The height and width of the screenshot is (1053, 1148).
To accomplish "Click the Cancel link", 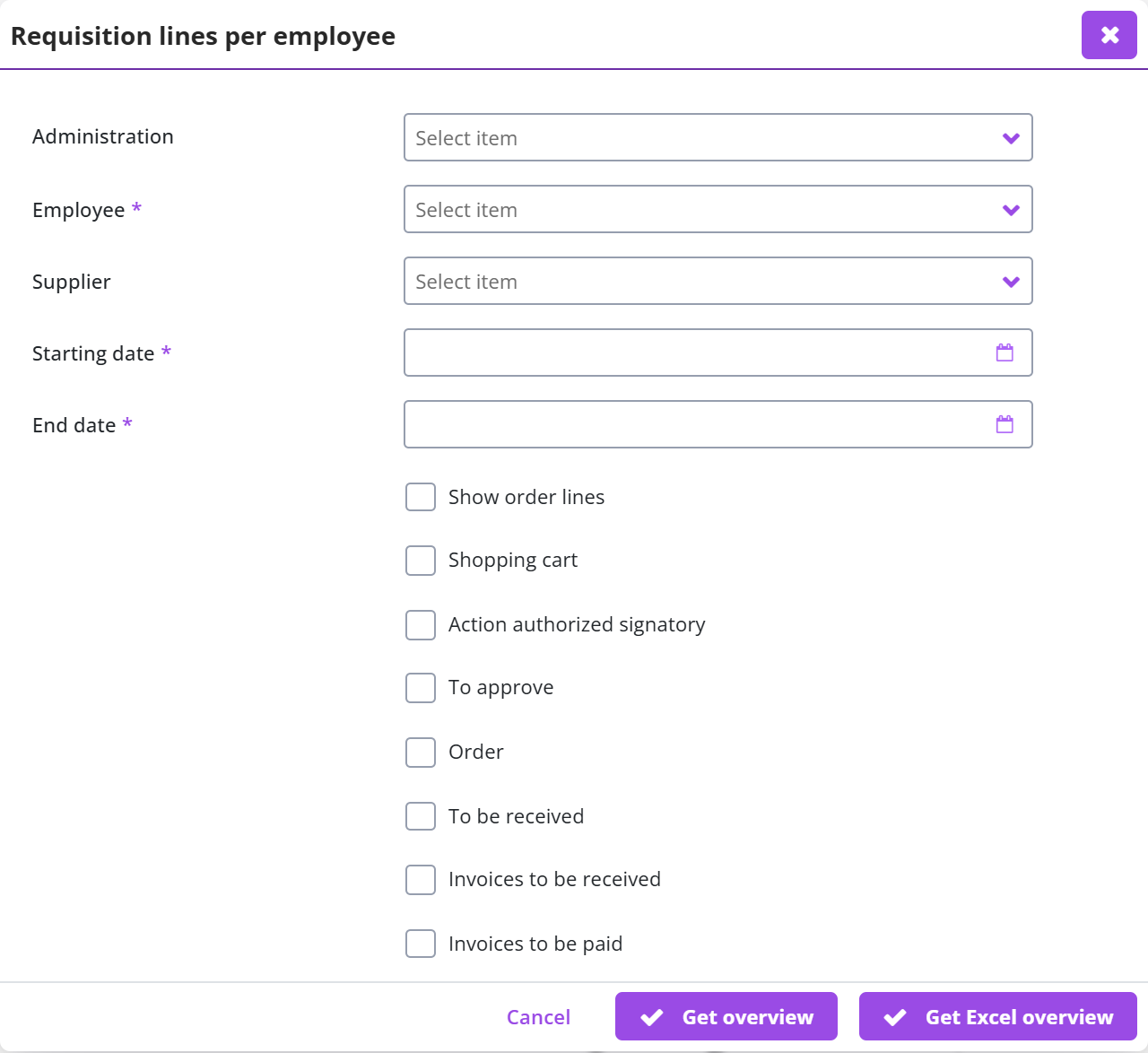I will pyautogui.click(x=538, y=1017).
